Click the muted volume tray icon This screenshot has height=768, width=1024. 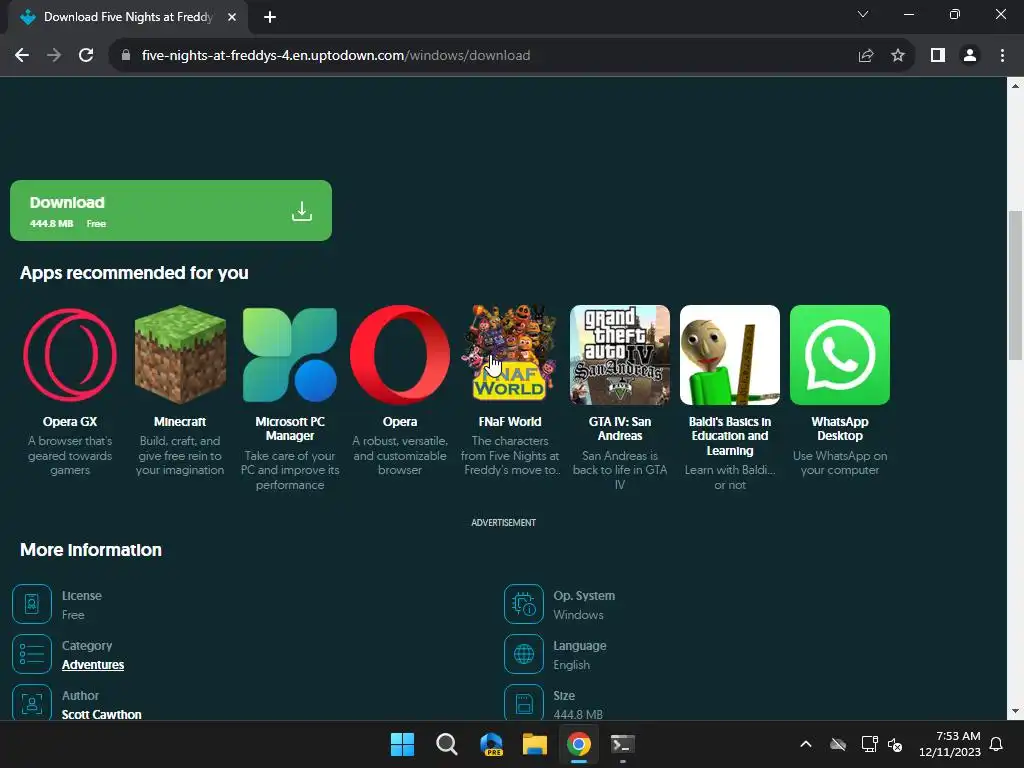point(895,744)
